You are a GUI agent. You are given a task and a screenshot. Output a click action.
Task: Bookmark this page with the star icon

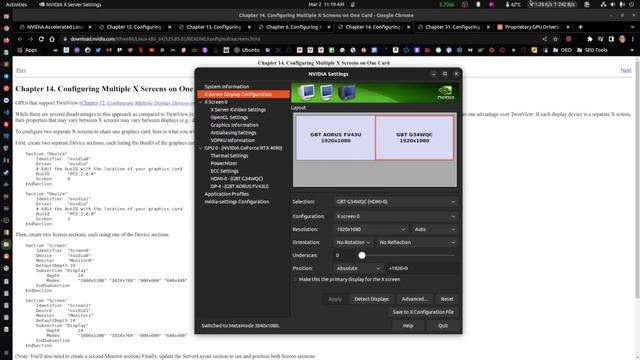[556, 39]
